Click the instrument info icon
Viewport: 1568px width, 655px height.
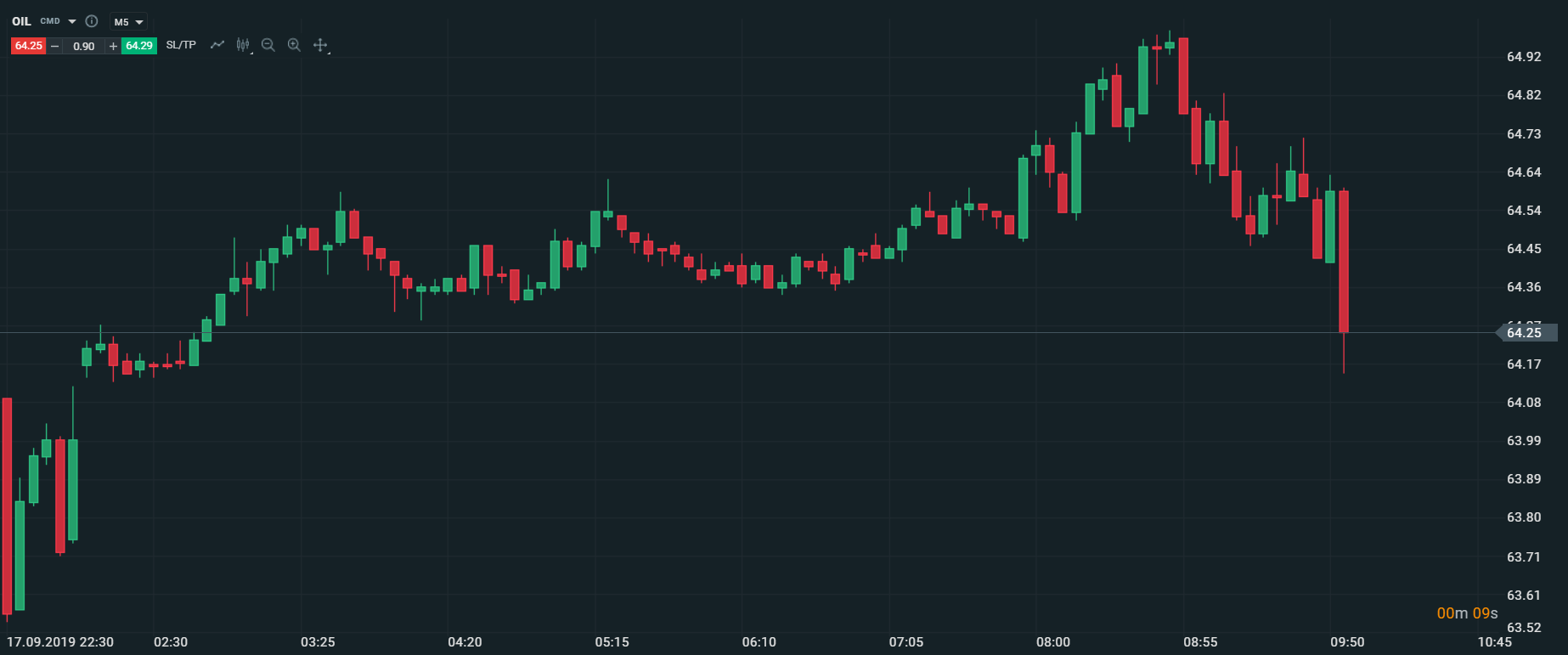pyautogui.click(x=92, y=21)
